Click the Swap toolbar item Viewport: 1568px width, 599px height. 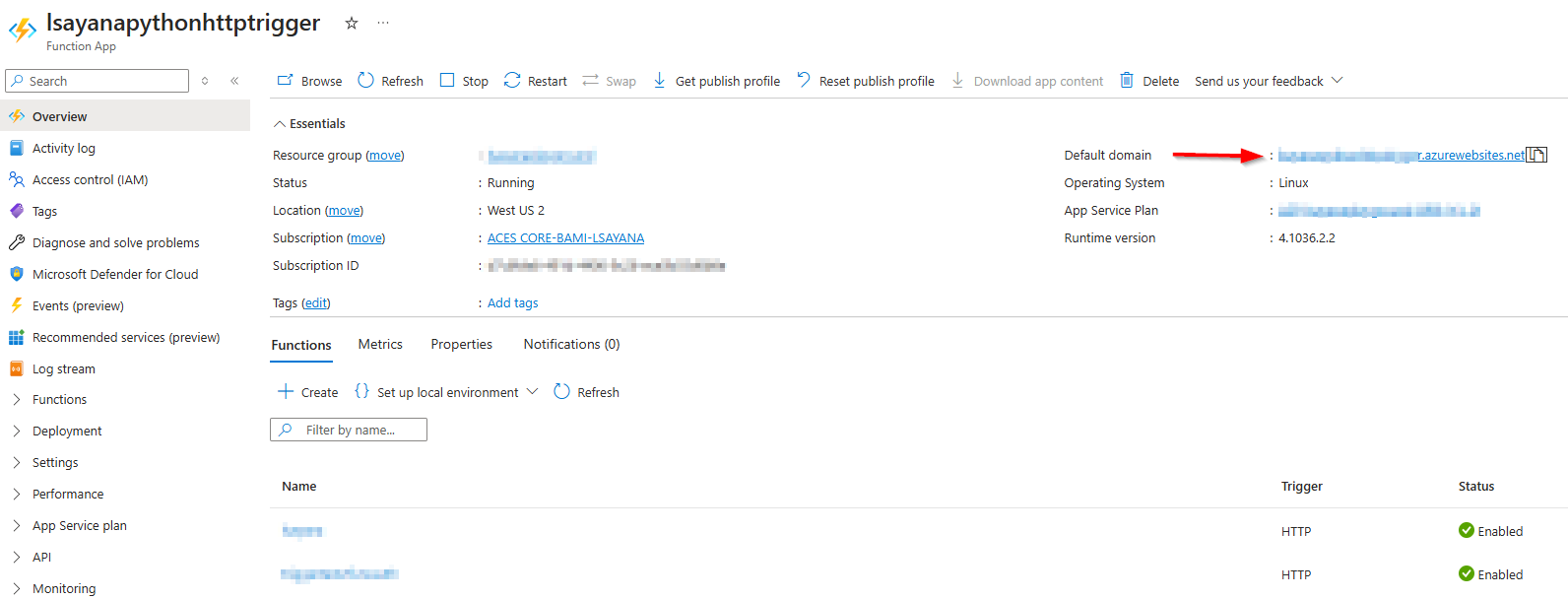(x=609, y=81)
